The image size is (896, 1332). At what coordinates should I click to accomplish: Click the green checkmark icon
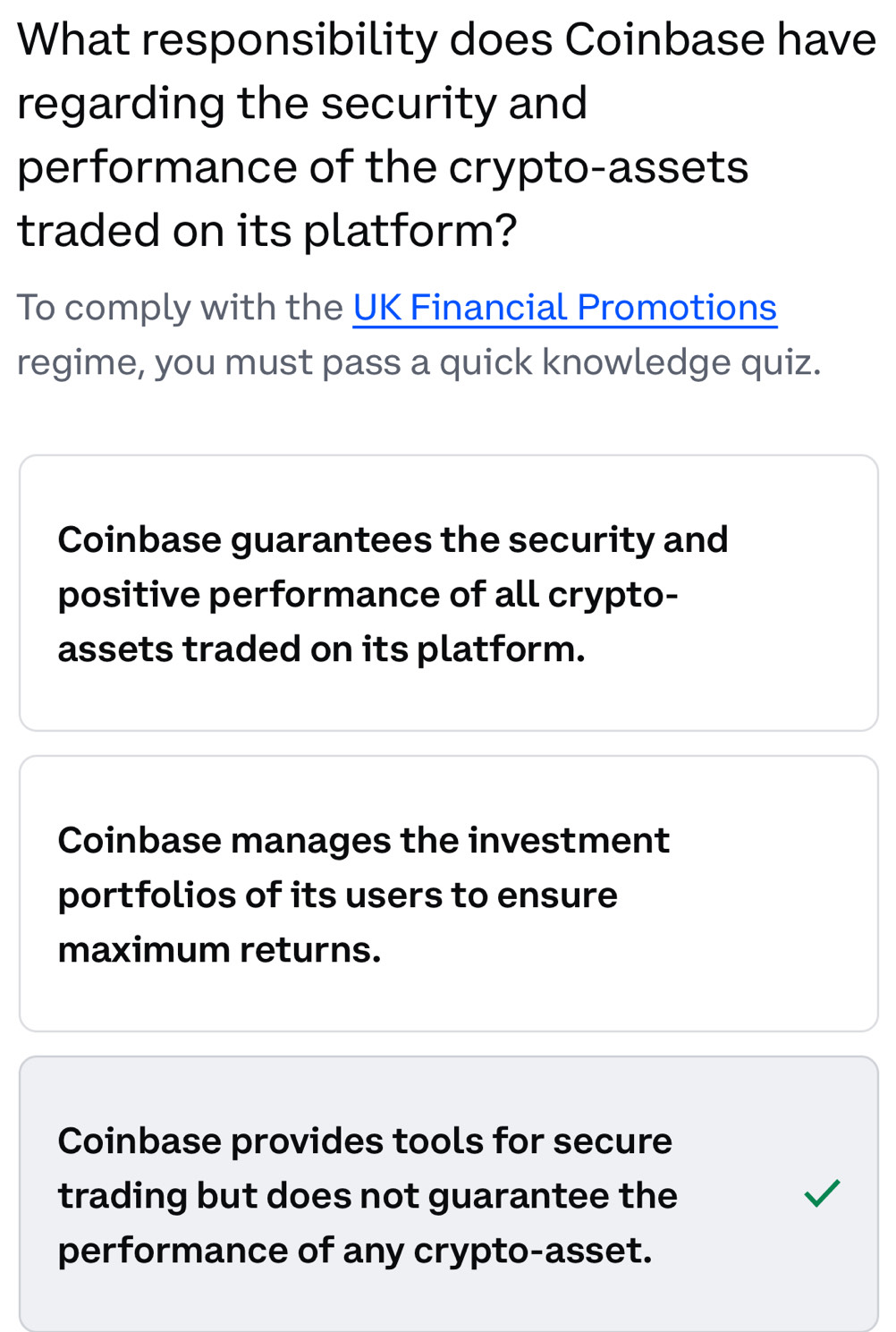[x=821, y=1193]
